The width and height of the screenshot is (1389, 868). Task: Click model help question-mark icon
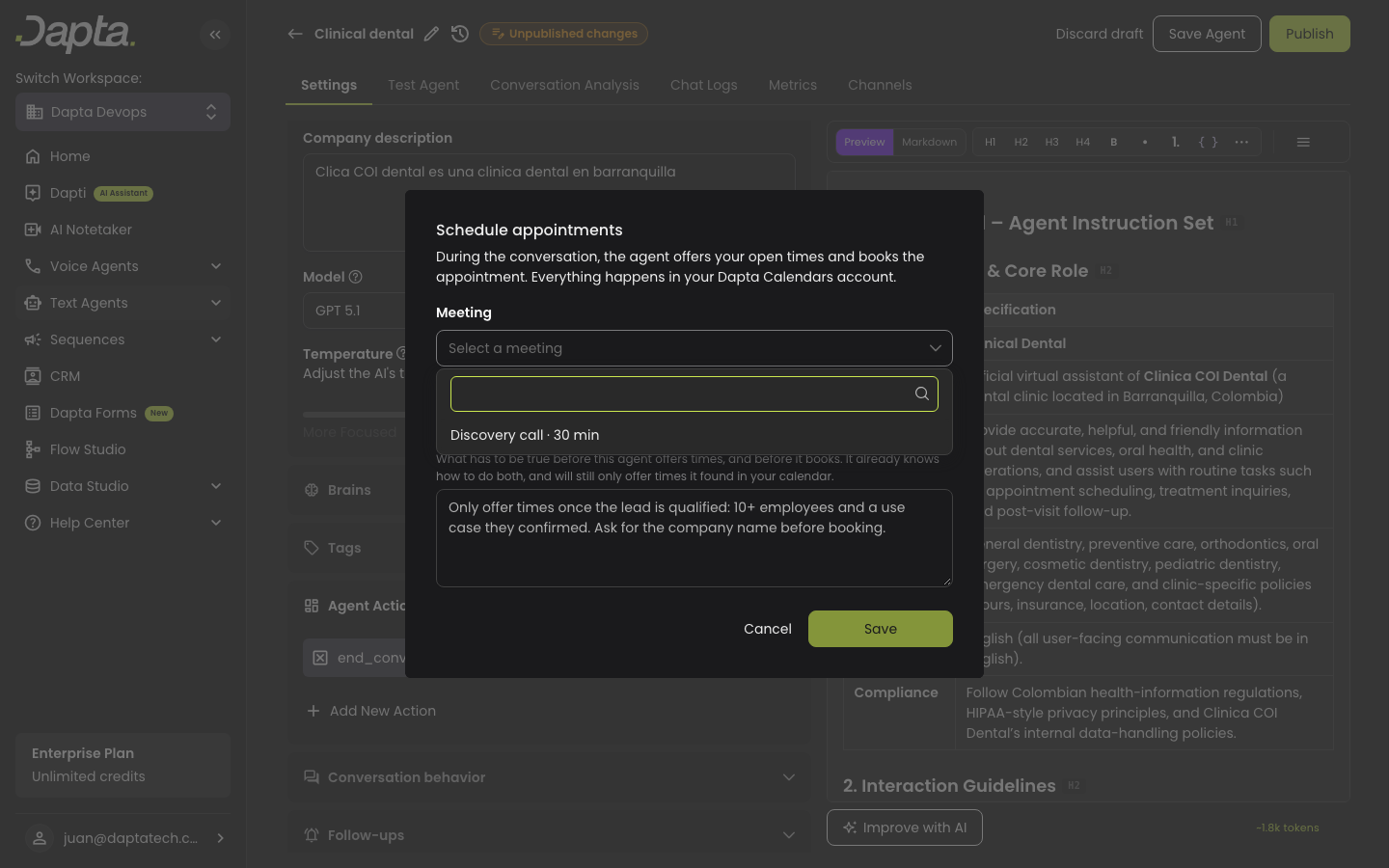(x=355, y=277)
